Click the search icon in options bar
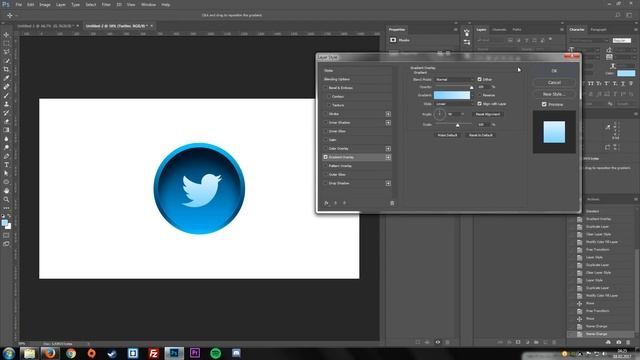This screenshot has height=360, width=640. (x=618, y=15)
